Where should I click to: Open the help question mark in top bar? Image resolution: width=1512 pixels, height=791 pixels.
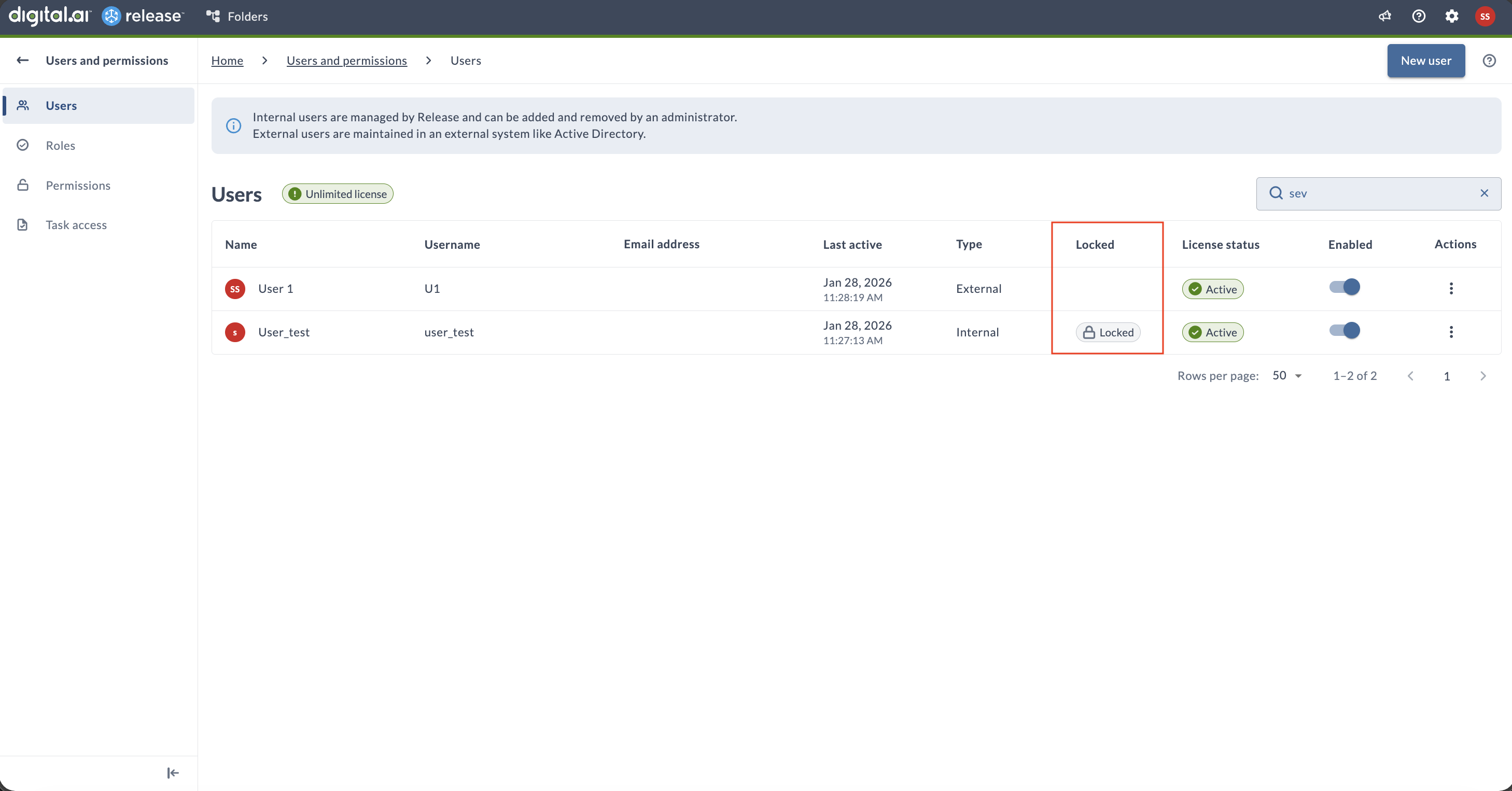tap(1418, 16)
